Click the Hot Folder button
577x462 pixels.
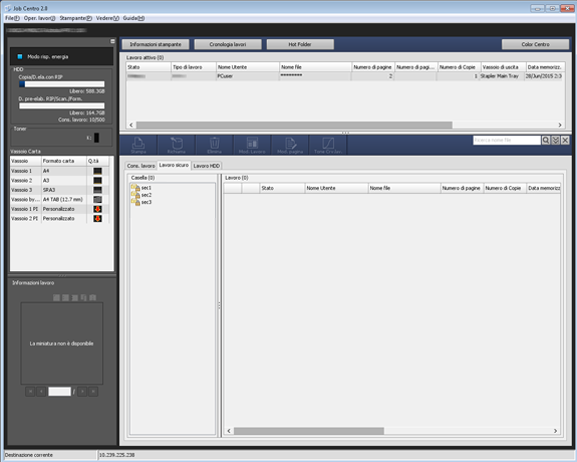coord(300,44)
